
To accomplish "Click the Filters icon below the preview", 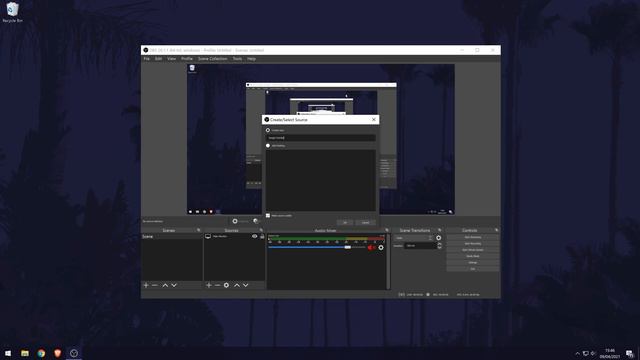I will [256, 221].
